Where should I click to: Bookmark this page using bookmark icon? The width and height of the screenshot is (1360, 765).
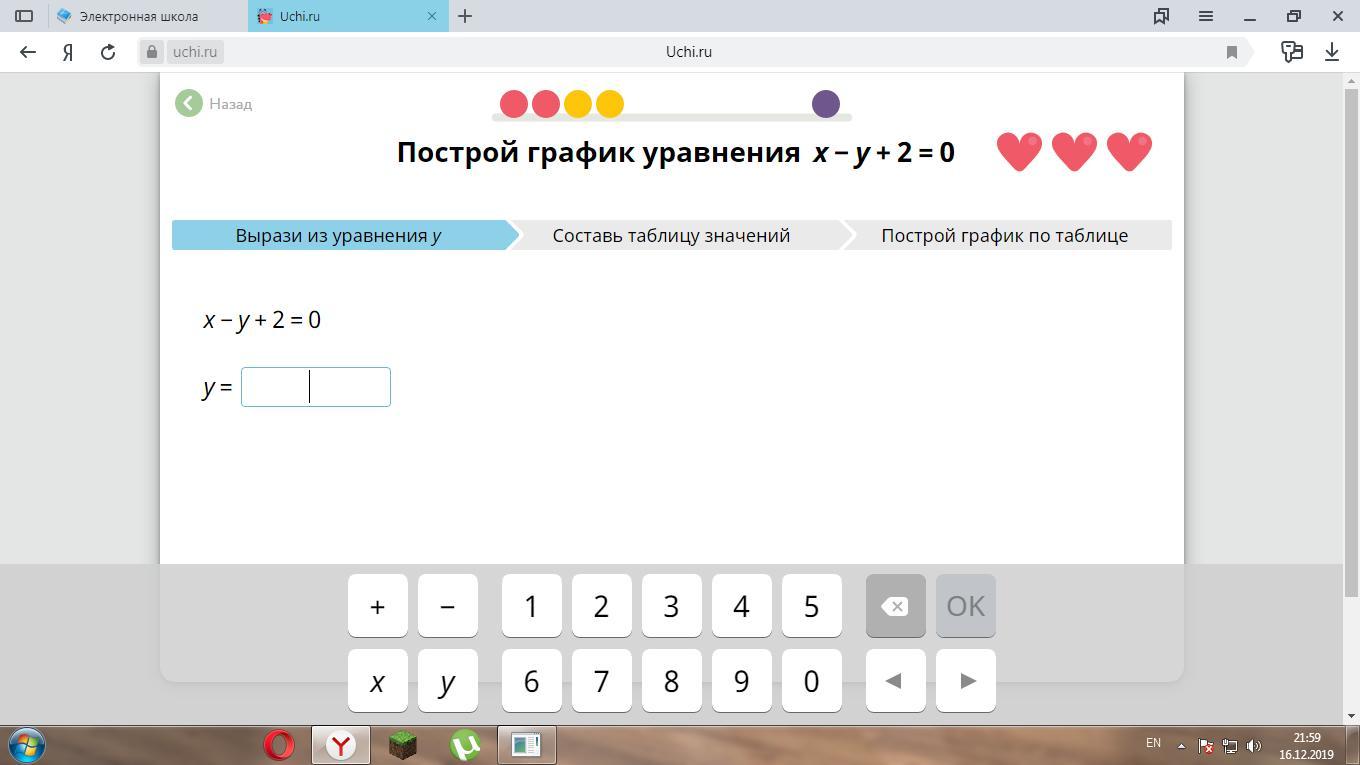point(1232,52)
